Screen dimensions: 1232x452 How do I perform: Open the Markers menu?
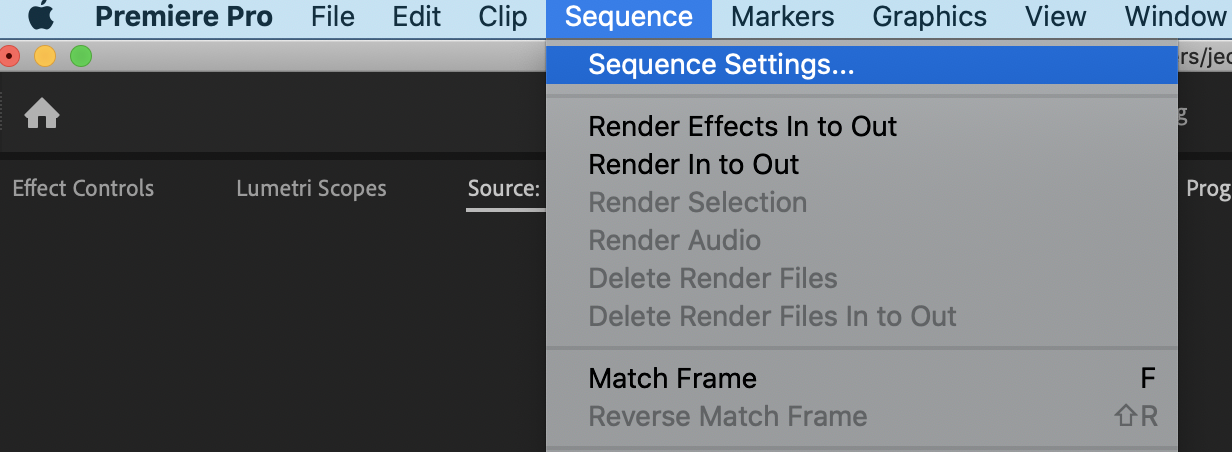pos(782,17)
